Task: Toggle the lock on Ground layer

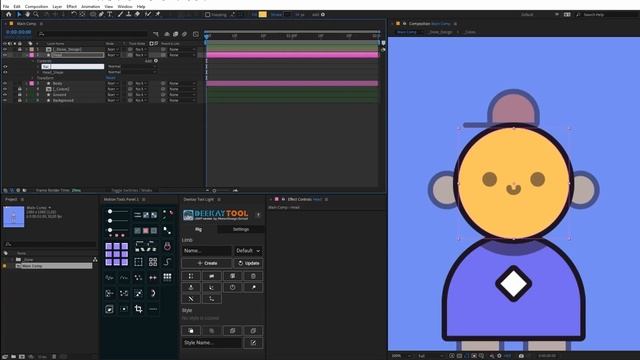Action: [20, 95]
